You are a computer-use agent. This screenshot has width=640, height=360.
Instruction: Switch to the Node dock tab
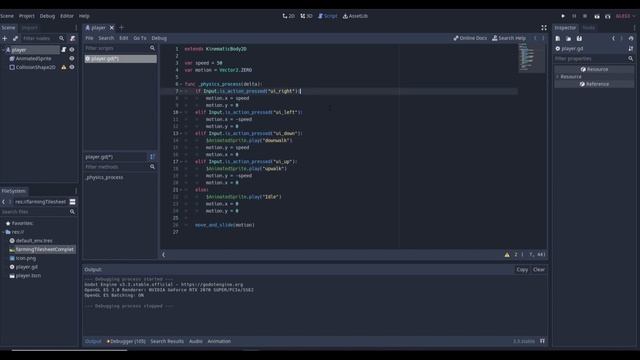tap(589, 28)
